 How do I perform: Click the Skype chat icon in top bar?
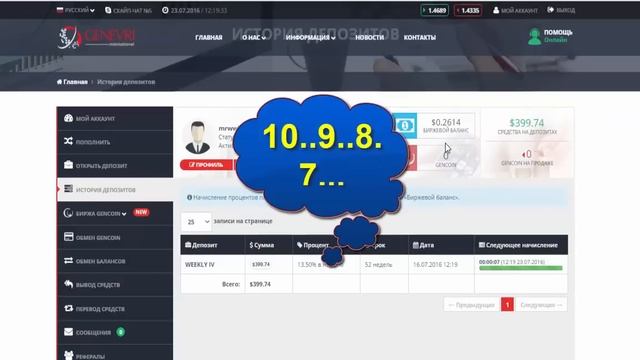tap(108, 10)
